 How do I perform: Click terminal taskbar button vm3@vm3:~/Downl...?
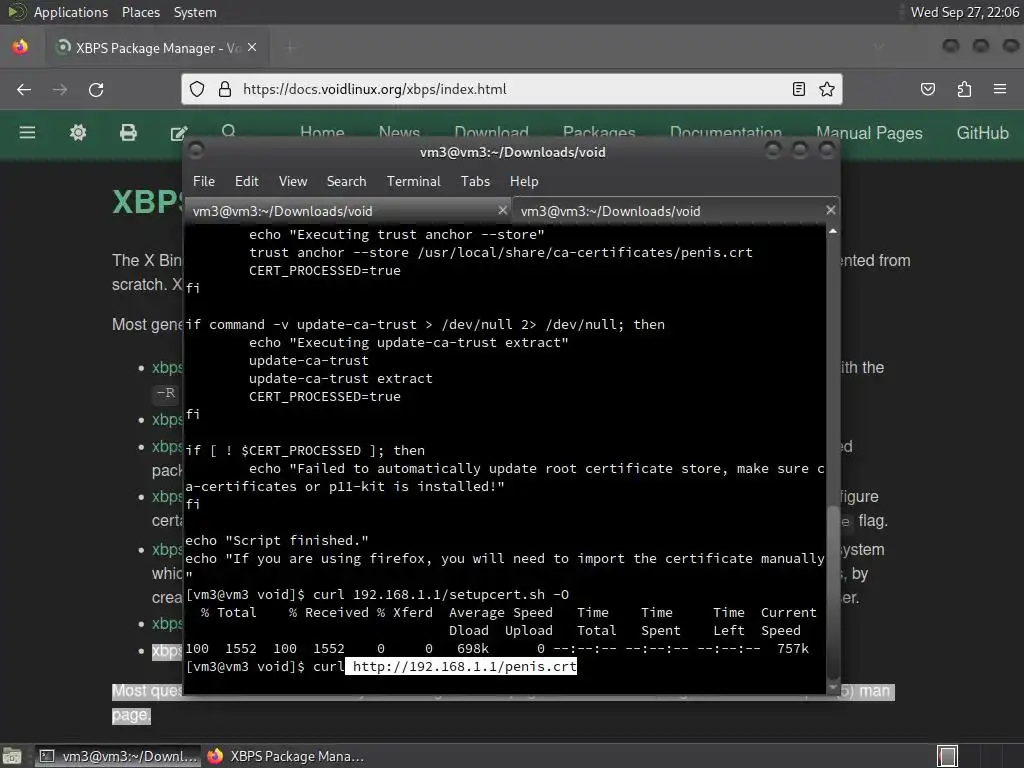pos(118,756)
